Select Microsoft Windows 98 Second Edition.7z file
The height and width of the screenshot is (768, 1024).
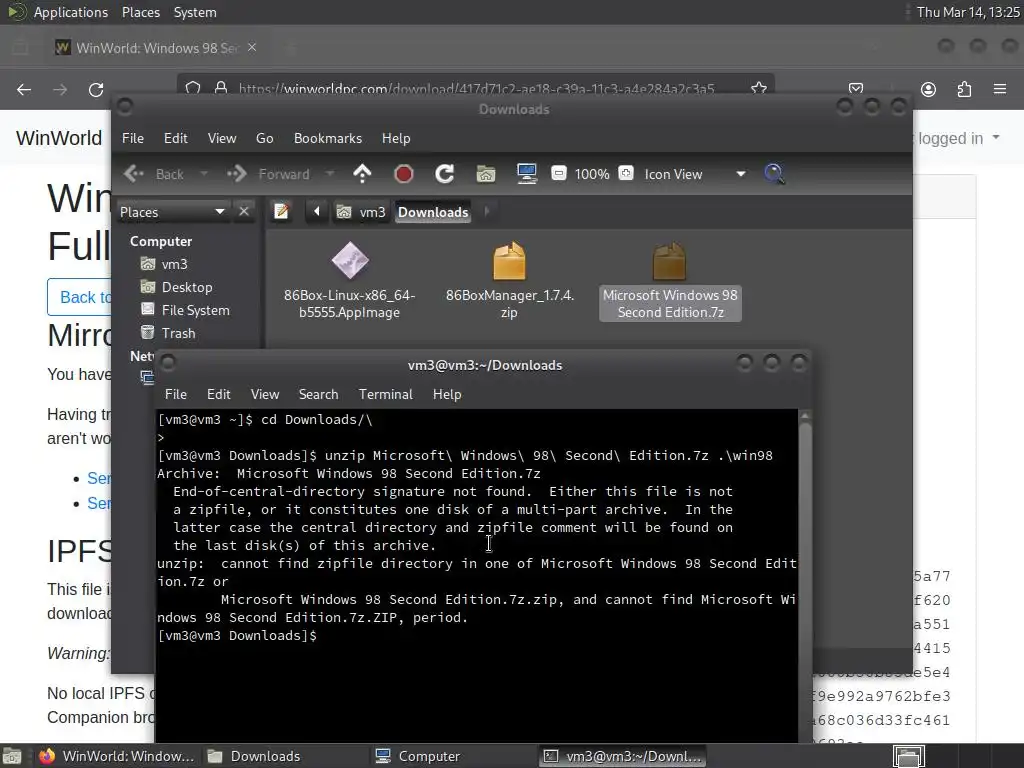coord(670,281)
